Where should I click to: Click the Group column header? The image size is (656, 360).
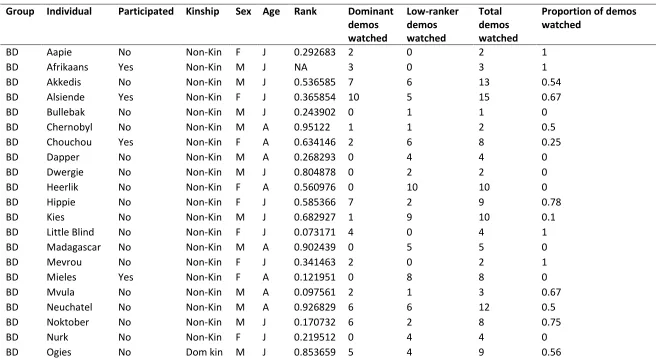click(20, 11)
